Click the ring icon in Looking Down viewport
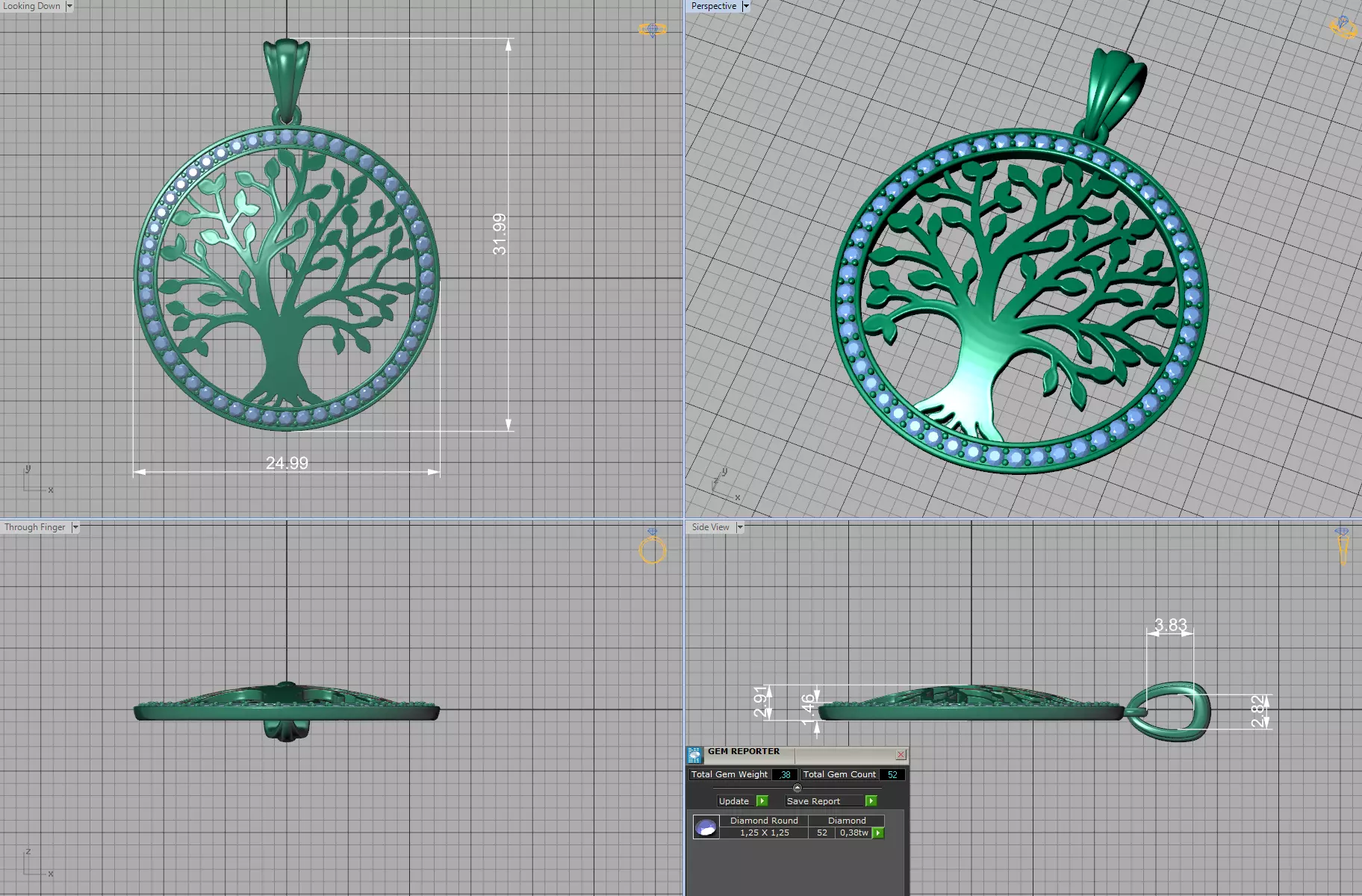Screen dimensions: 1362x896 click(653, 30)
